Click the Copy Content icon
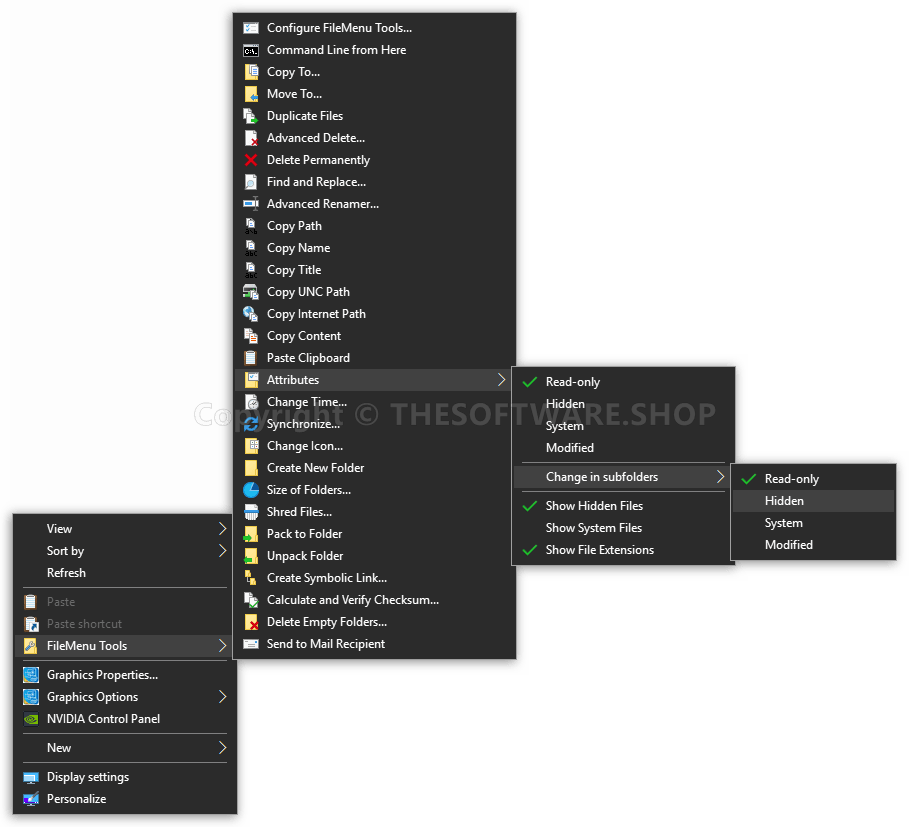Viewport: 909px width, 827px height. coord(250,336)
